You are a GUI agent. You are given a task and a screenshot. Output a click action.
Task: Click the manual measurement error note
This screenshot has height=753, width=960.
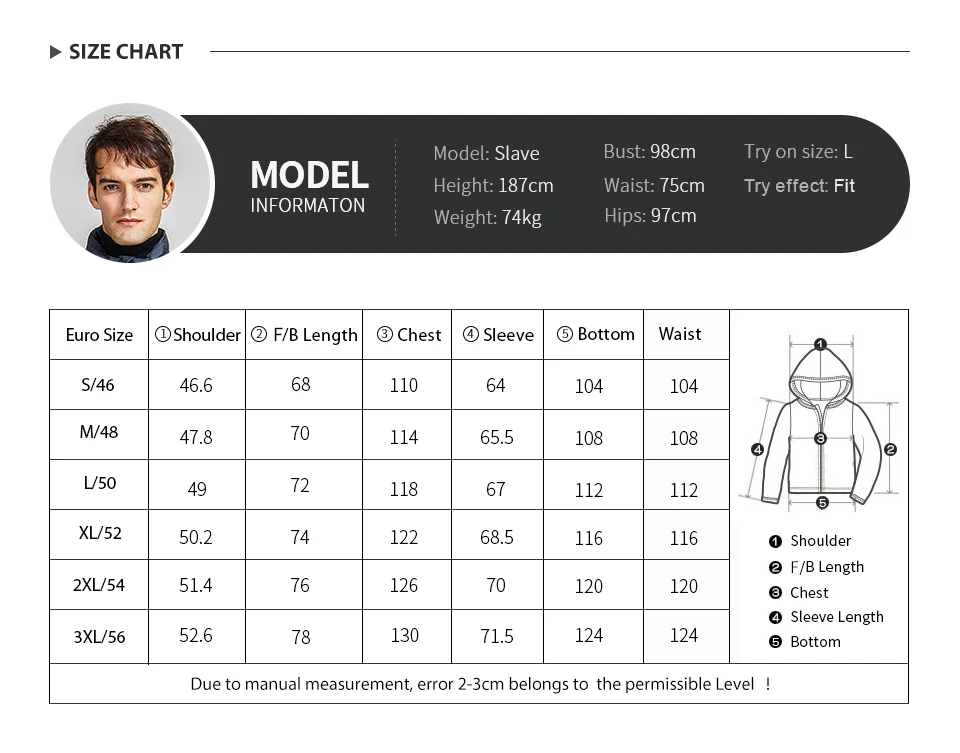point(480,684)
